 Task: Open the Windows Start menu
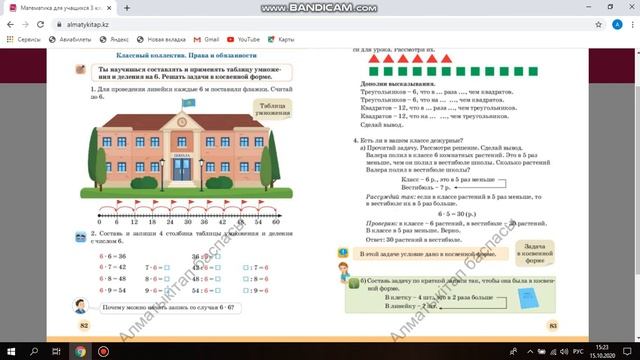[x=11, y=351]
